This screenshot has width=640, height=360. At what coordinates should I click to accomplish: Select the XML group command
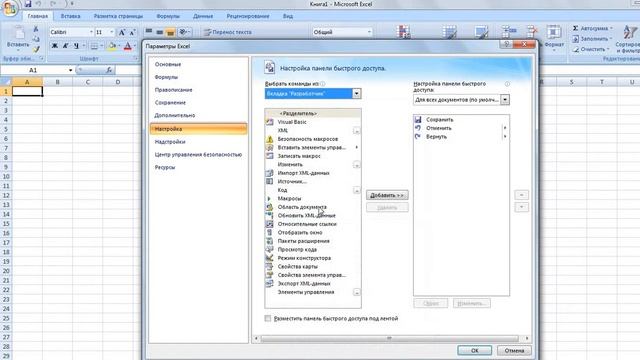(313, 131)
